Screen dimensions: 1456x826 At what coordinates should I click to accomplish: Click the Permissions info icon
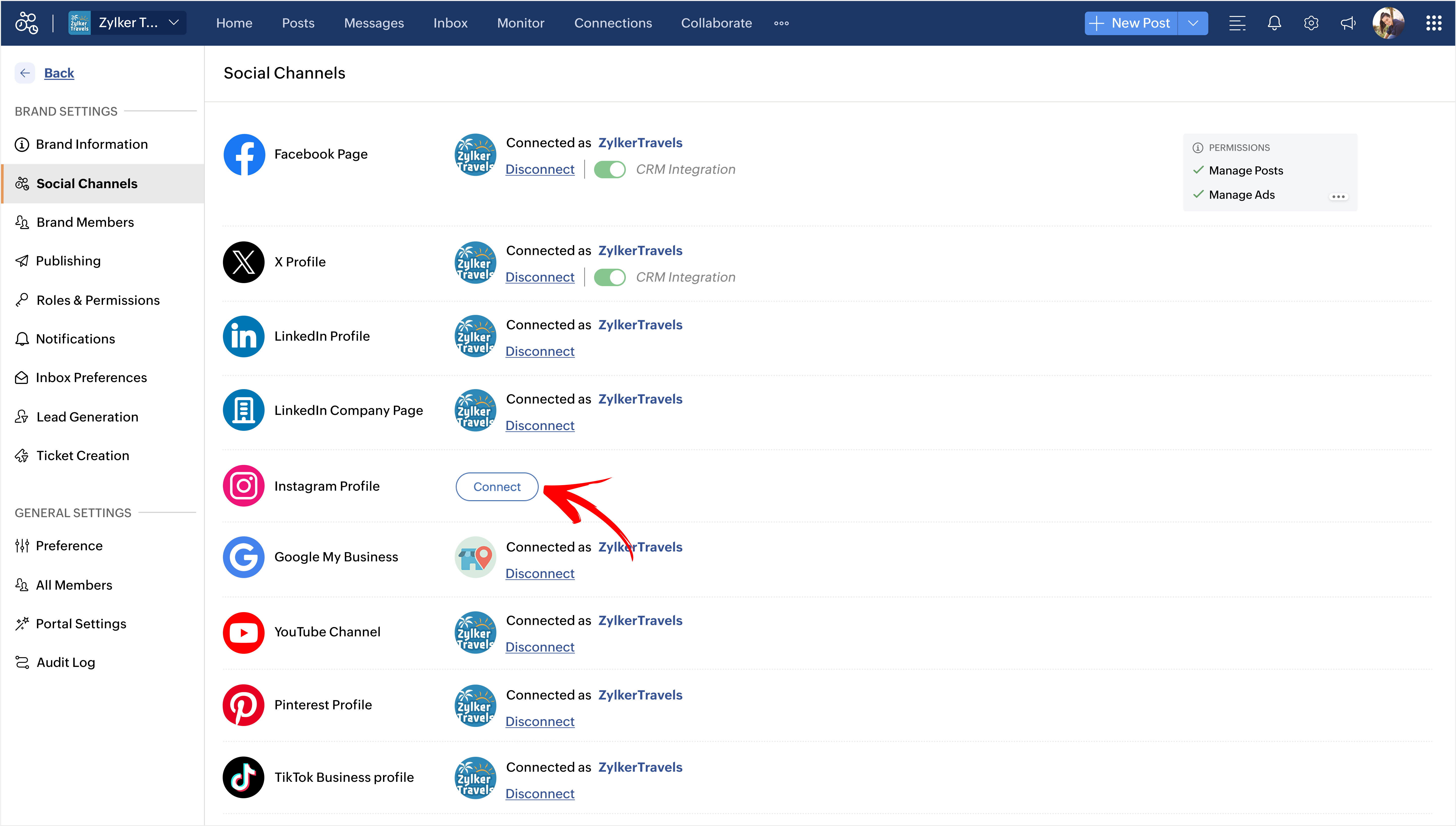[1198, 148]
